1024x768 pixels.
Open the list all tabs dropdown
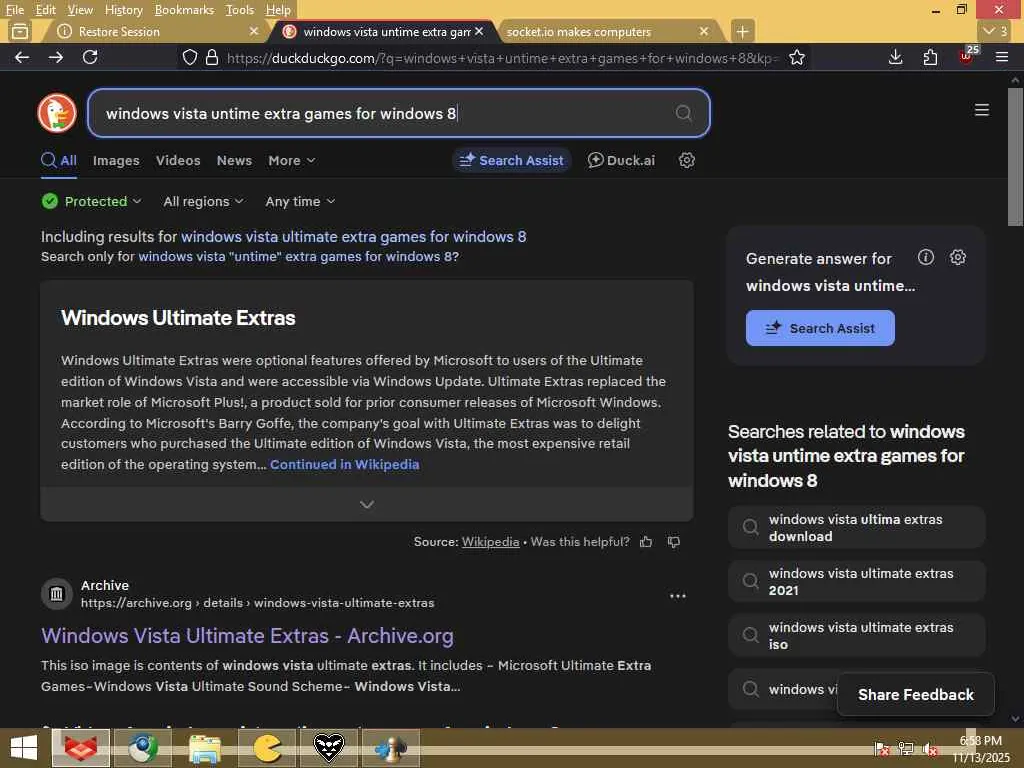click(x=995, y=31)
